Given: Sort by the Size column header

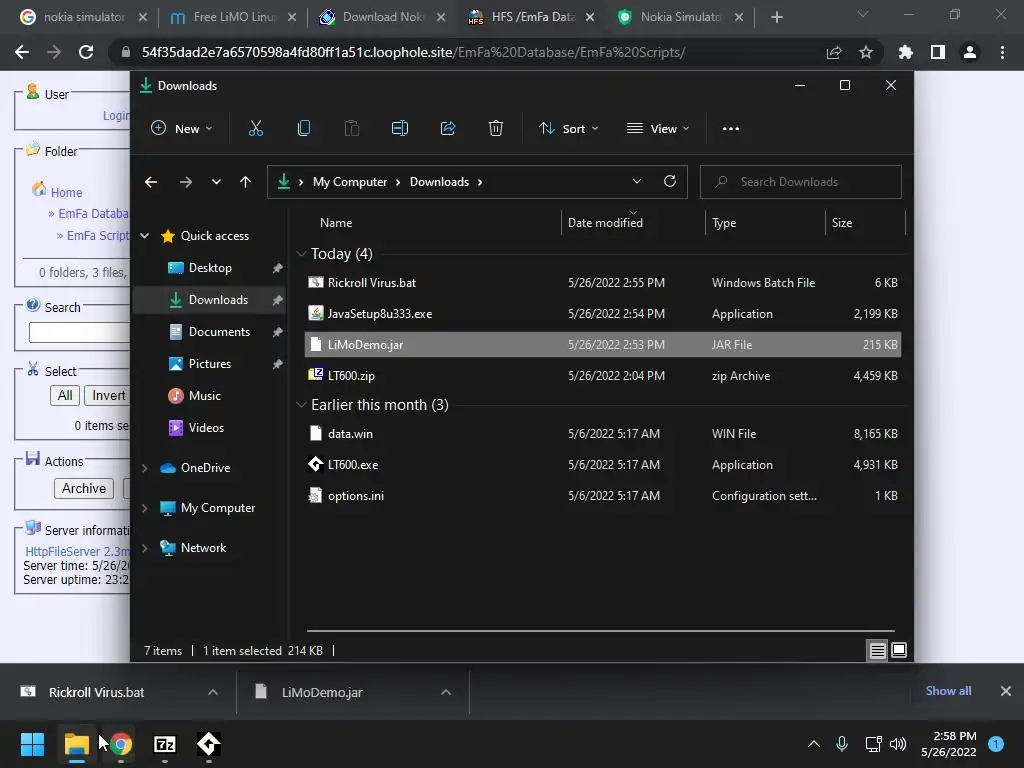Looking at the screenshot, I should (842, 223).
